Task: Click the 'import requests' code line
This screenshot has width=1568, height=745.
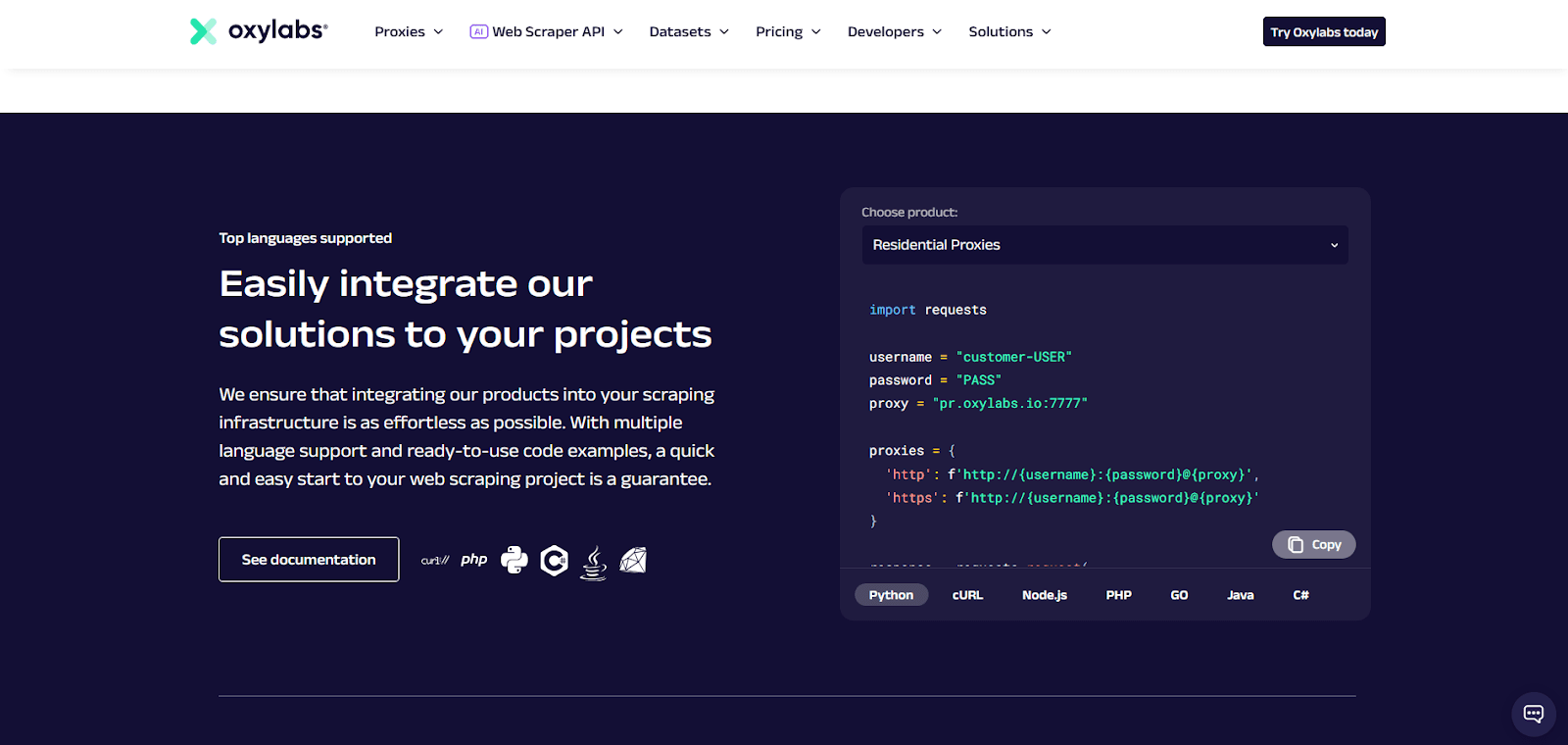Action: click(x=928, y=310)
